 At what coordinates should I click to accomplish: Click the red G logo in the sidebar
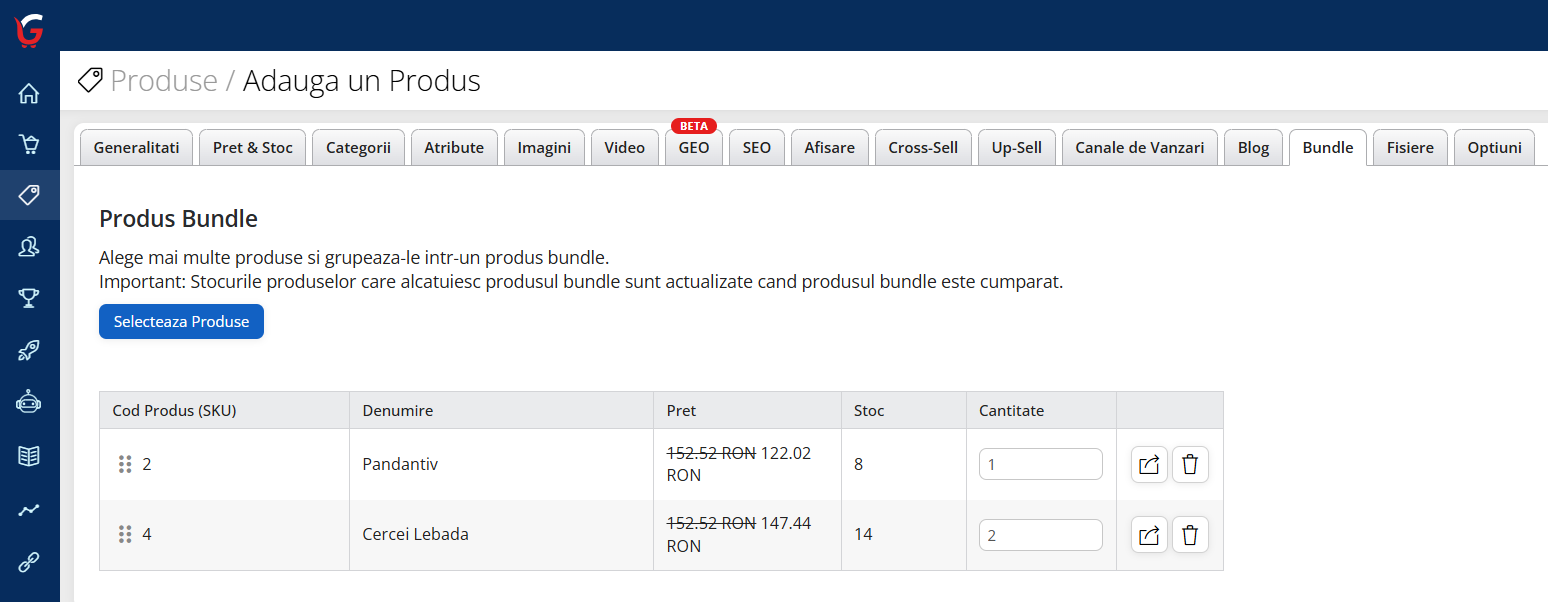pos(29,30)
